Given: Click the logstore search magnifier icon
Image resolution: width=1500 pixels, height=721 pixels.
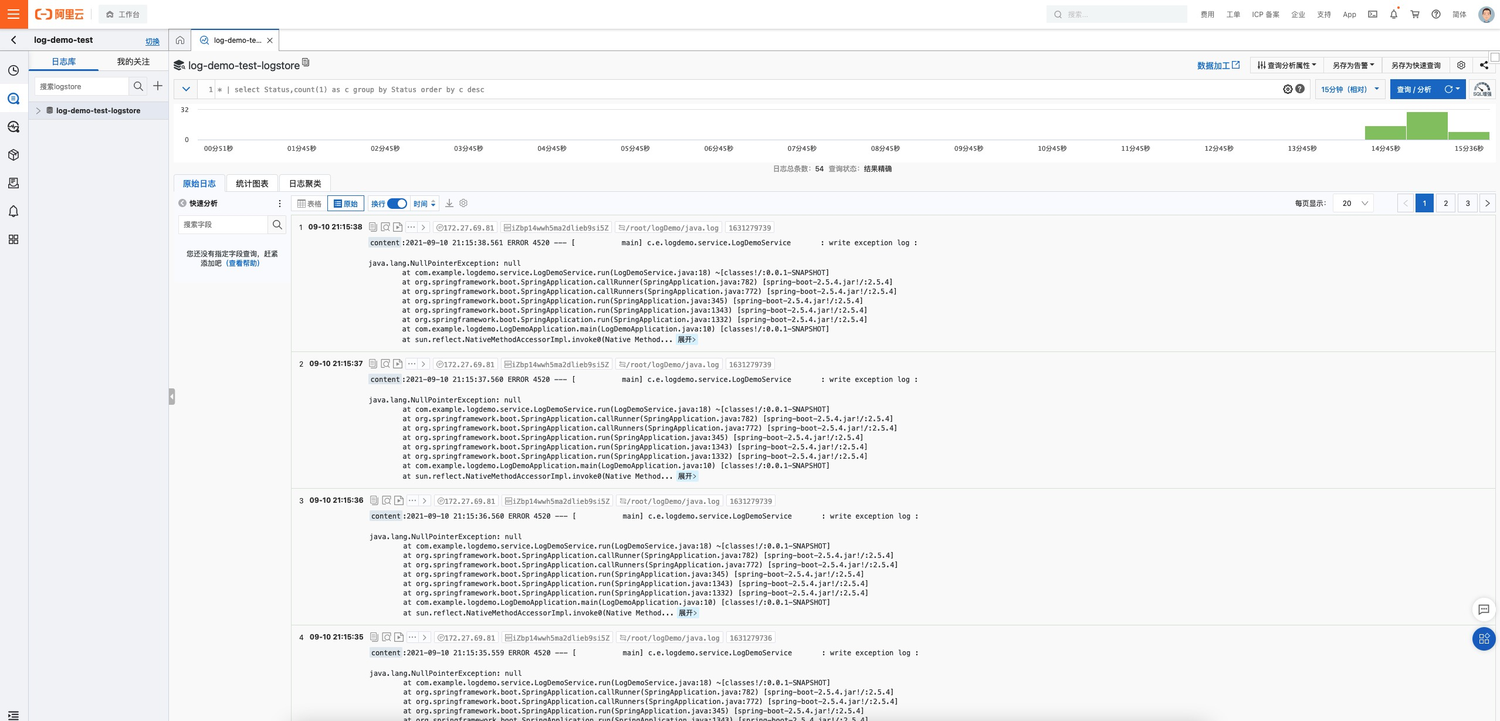Looking at the screenshot, I should click(x=138, y=86).
